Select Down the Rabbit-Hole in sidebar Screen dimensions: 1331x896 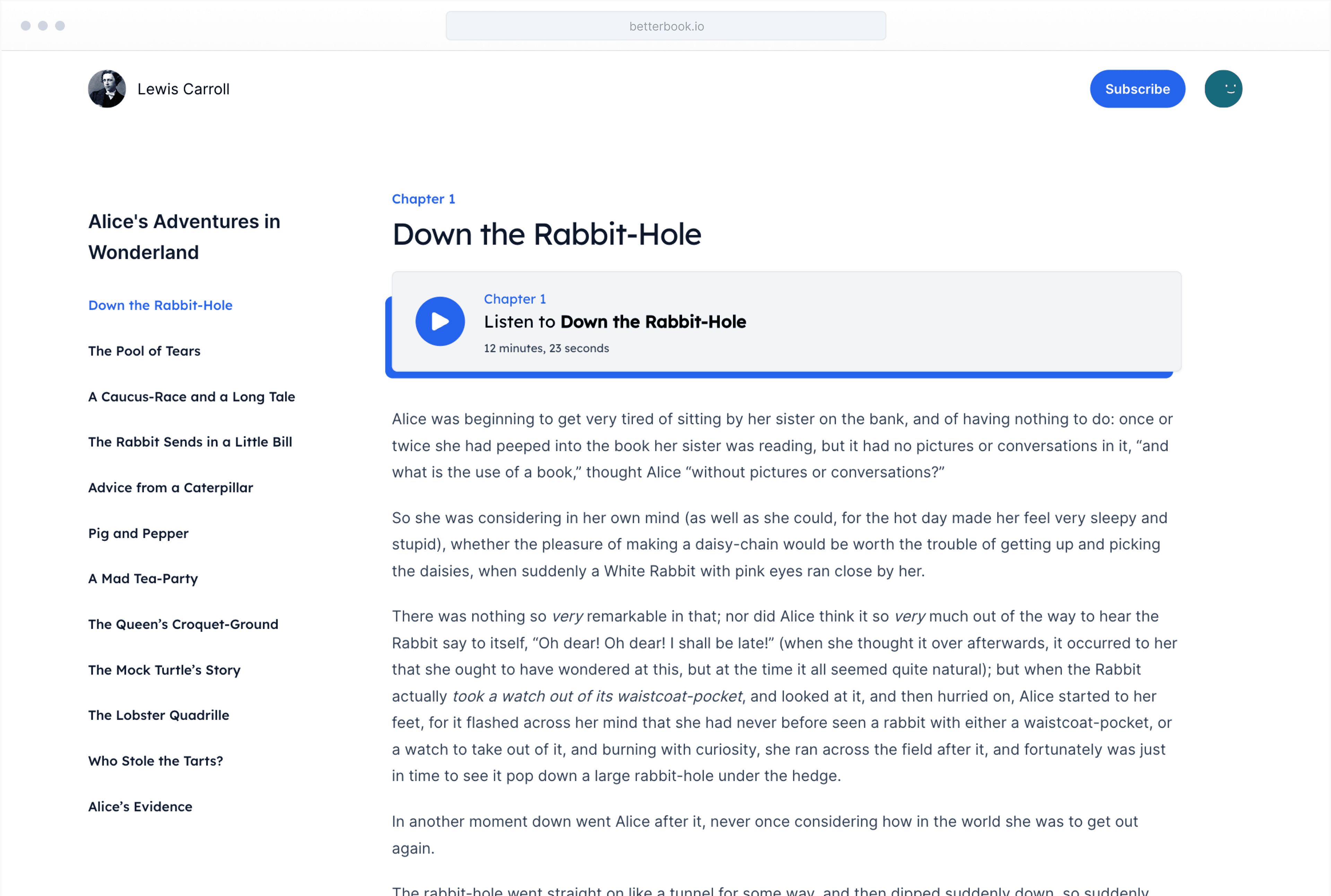pos(160,305)
